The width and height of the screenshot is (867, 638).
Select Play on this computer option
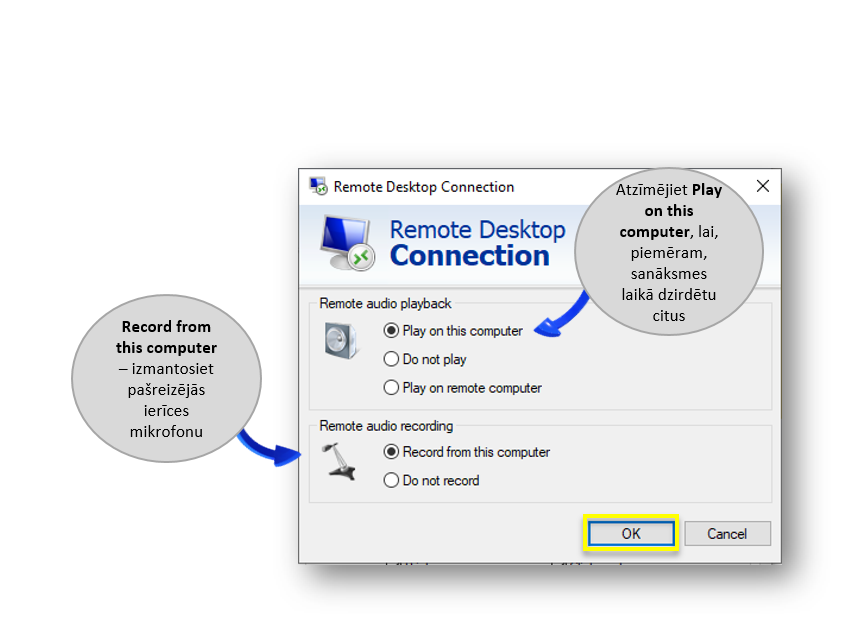click(391, 331)
